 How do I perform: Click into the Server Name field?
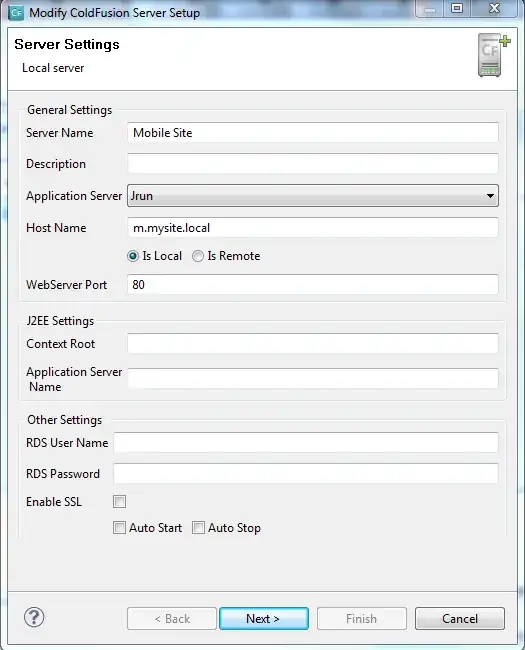(x=313, y=133)
